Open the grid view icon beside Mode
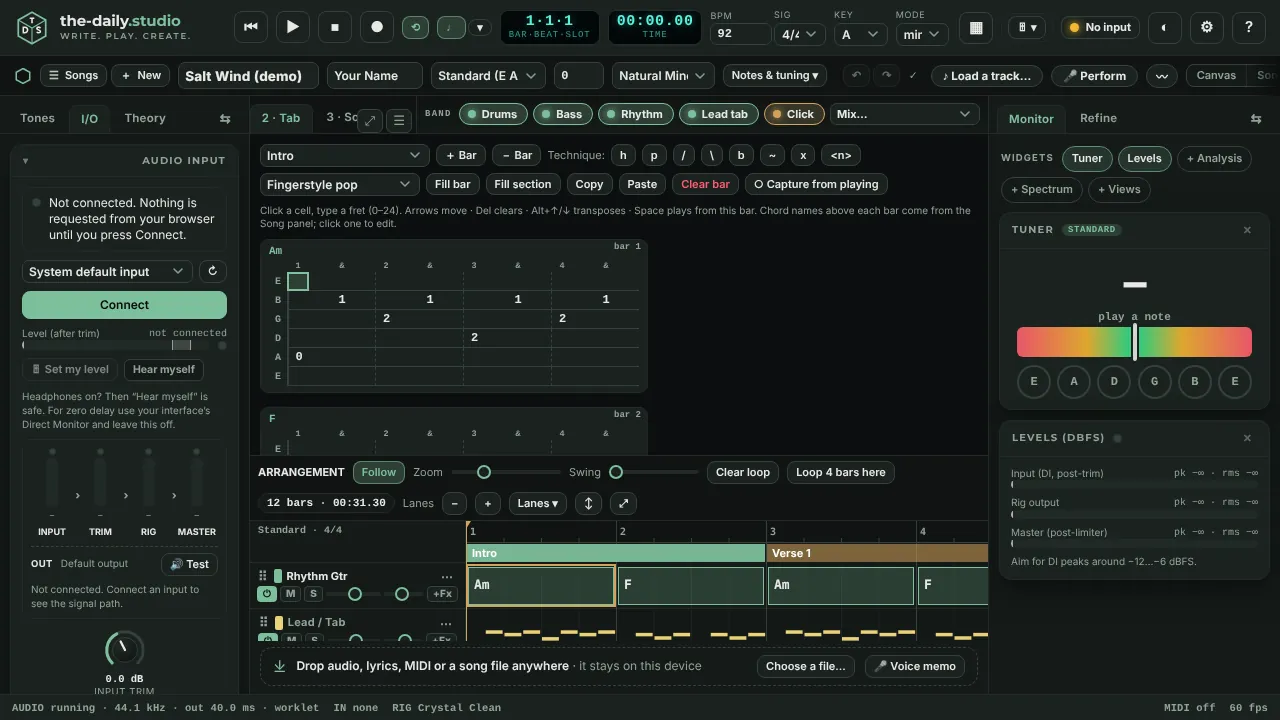This screenshot has width=1280, height=720. [976, 28]
